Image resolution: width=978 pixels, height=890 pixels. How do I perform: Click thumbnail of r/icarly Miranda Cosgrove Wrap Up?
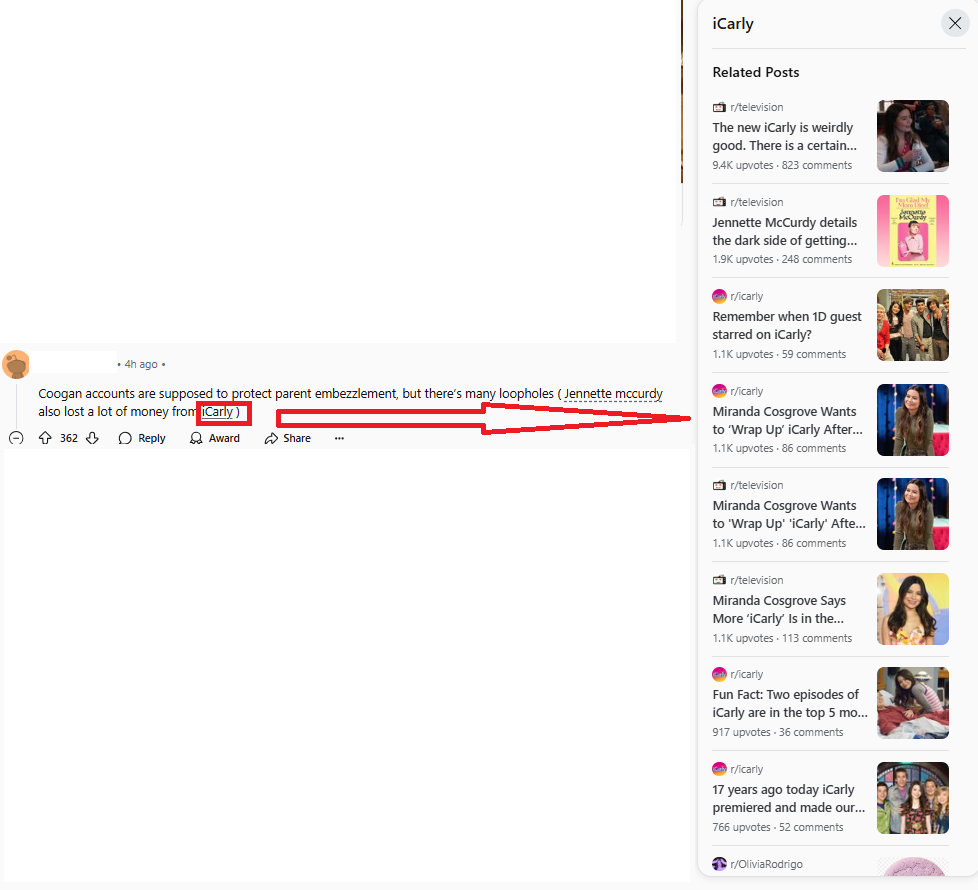click(x=913, y=420)
